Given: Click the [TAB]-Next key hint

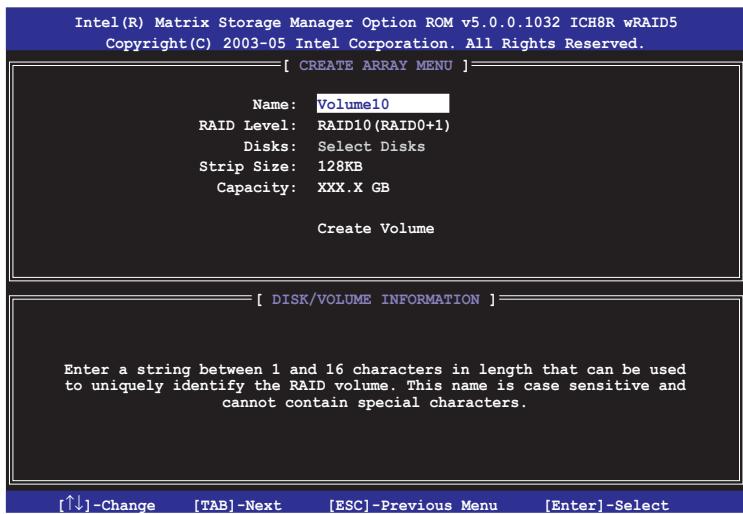Looking at the screenshot, I should click(x=237, y=505).
